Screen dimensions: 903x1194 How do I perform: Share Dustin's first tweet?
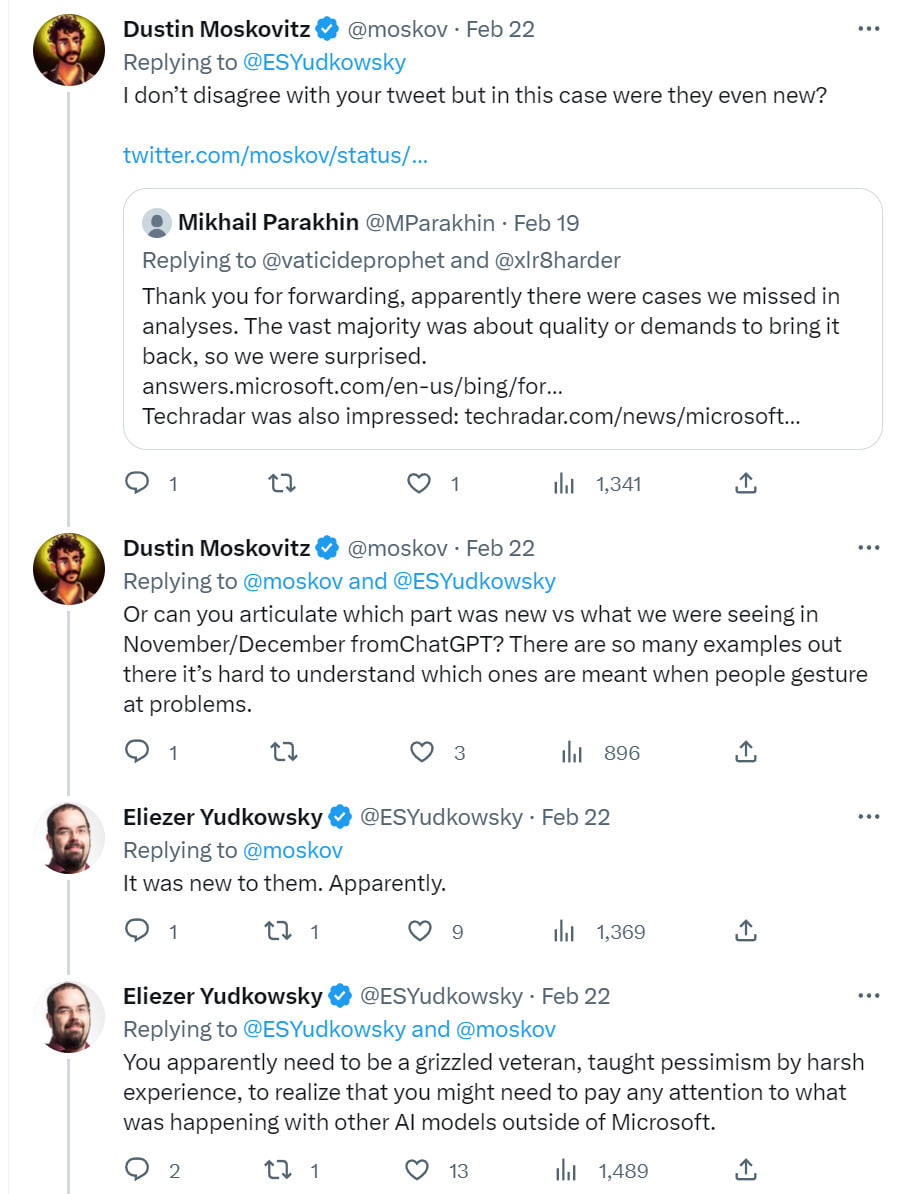click(x=745, y=484)
